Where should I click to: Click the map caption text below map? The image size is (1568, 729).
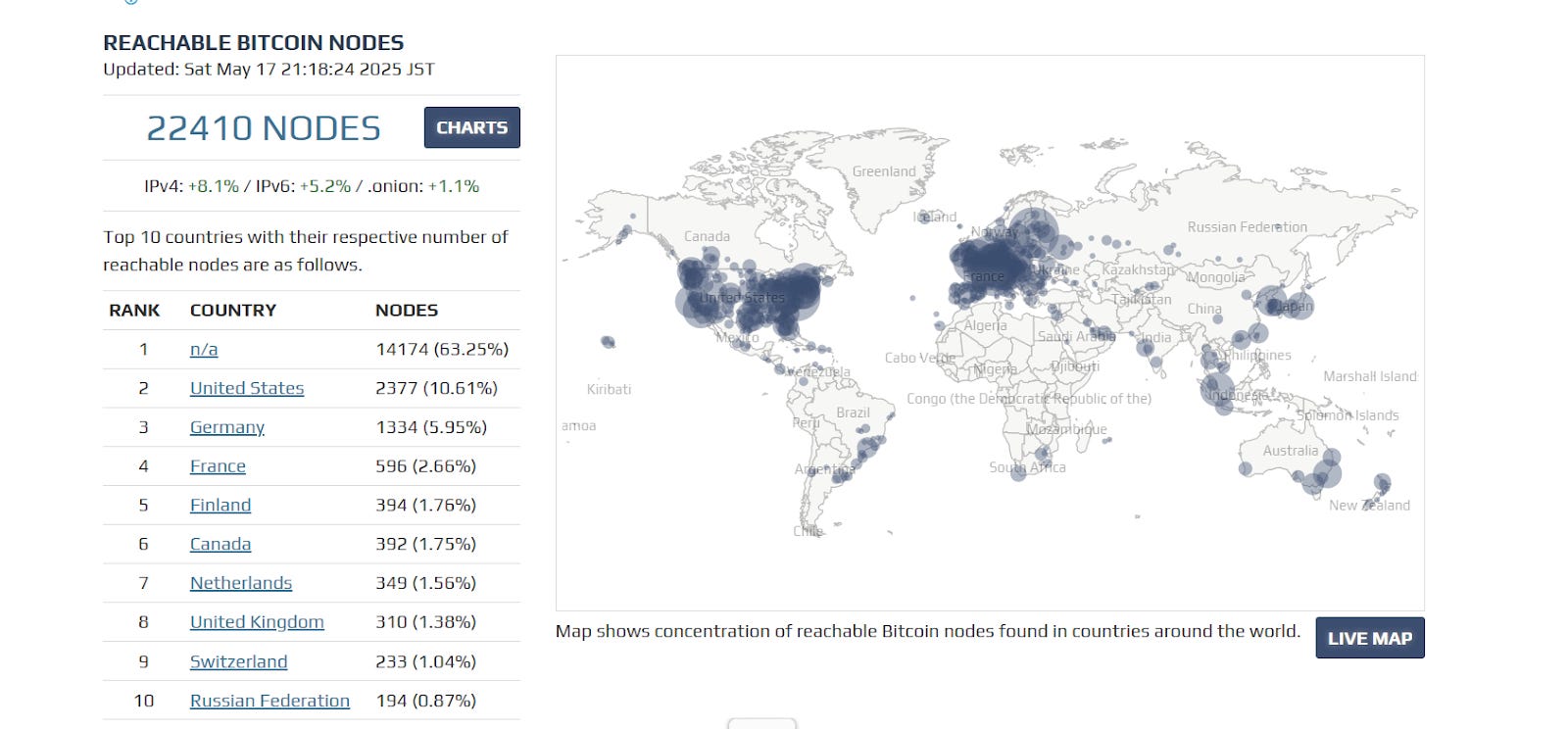tap(927, 631)
